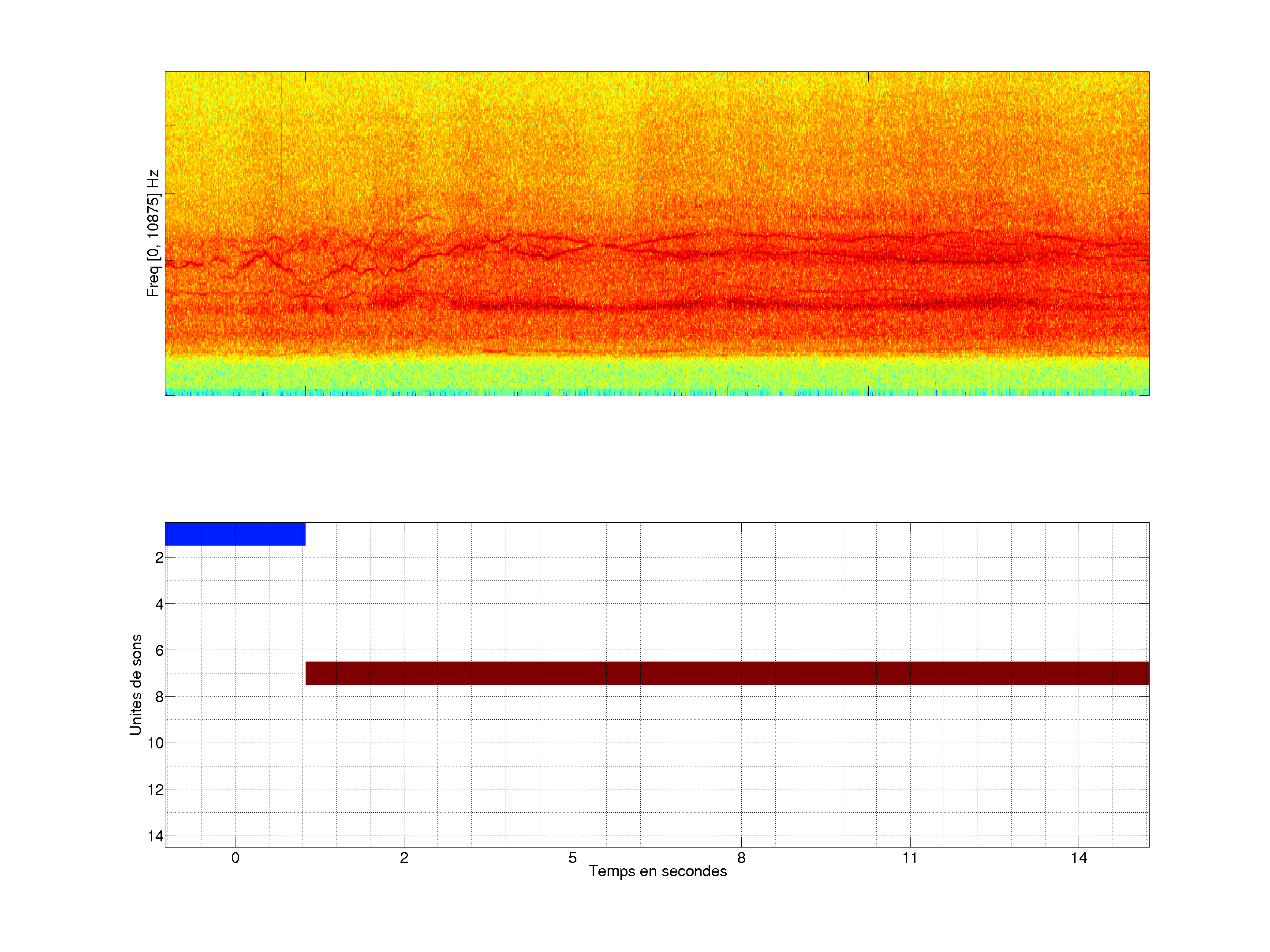Click y-axis tick label 10 on lower plot
This screenshot has height=952, width=1270.
[156, 744]
